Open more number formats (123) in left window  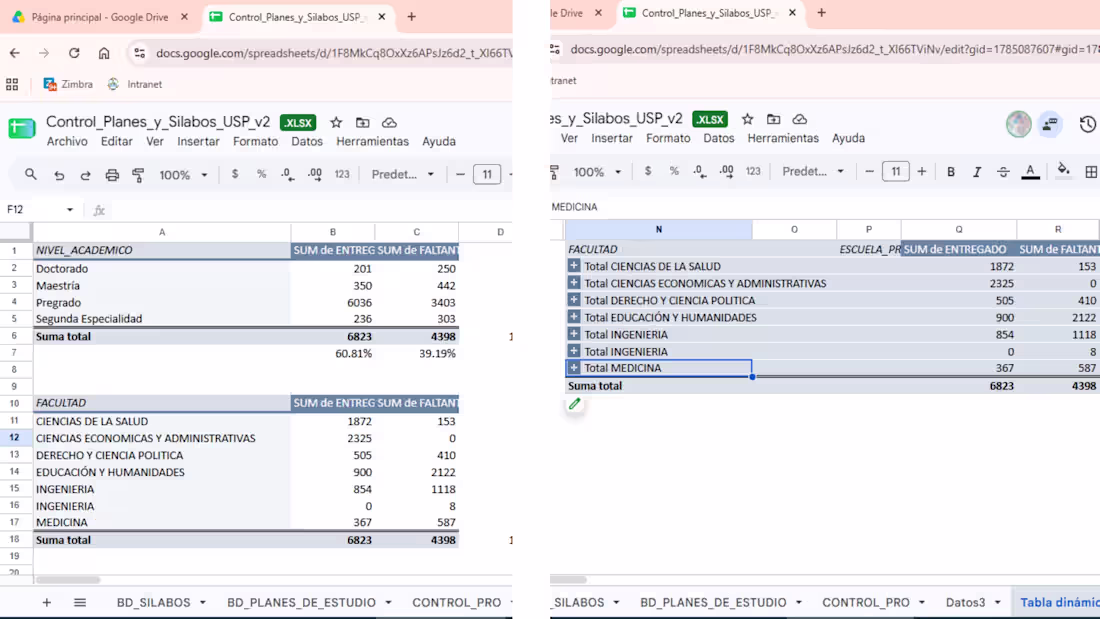tap(342, 174)
